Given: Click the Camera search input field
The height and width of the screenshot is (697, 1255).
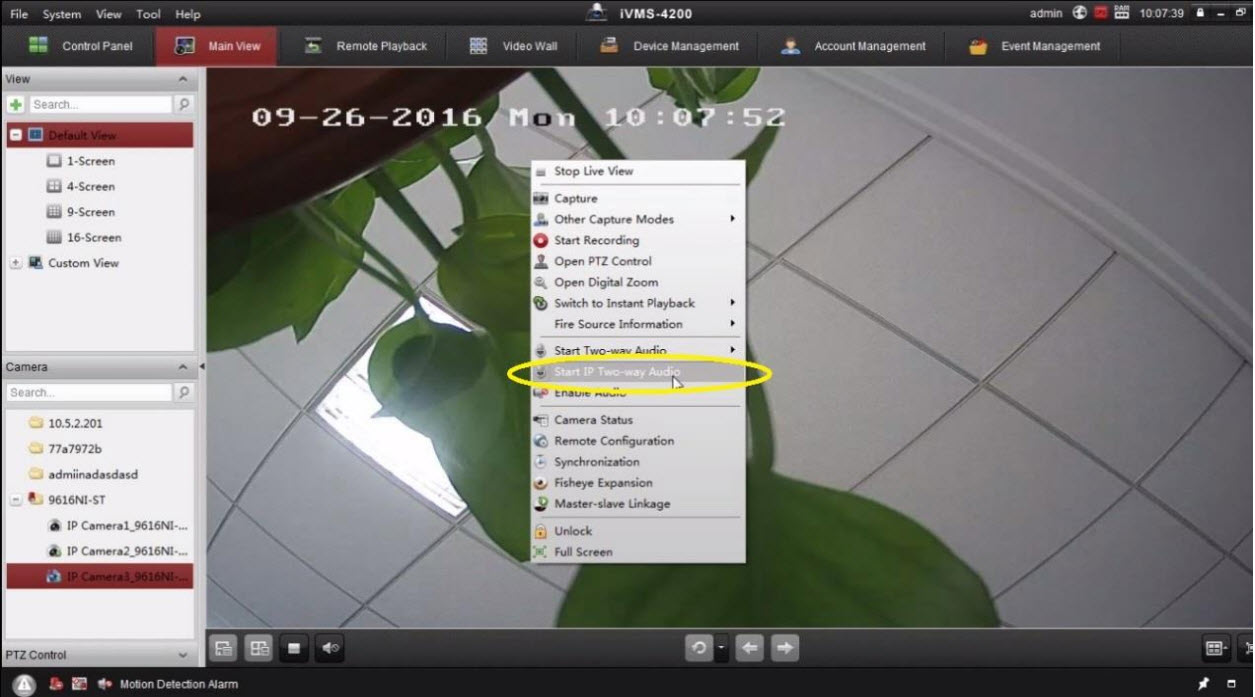Looking at the screenshot, I should tap(89, 393).
